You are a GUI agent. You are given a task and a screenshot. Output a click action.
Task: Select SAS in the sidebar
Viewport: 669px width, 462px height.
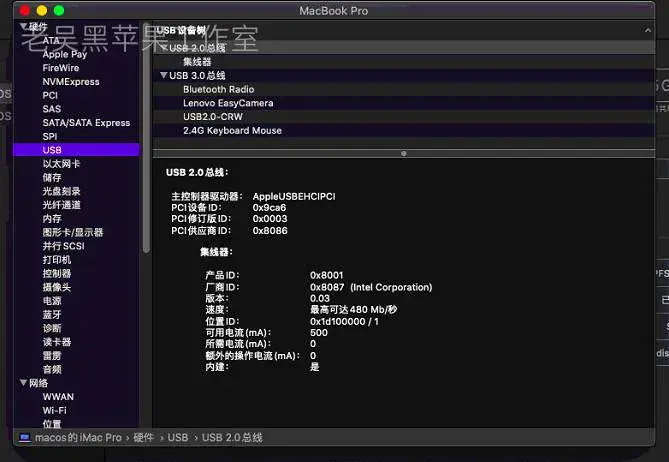(x=52, y=109)
